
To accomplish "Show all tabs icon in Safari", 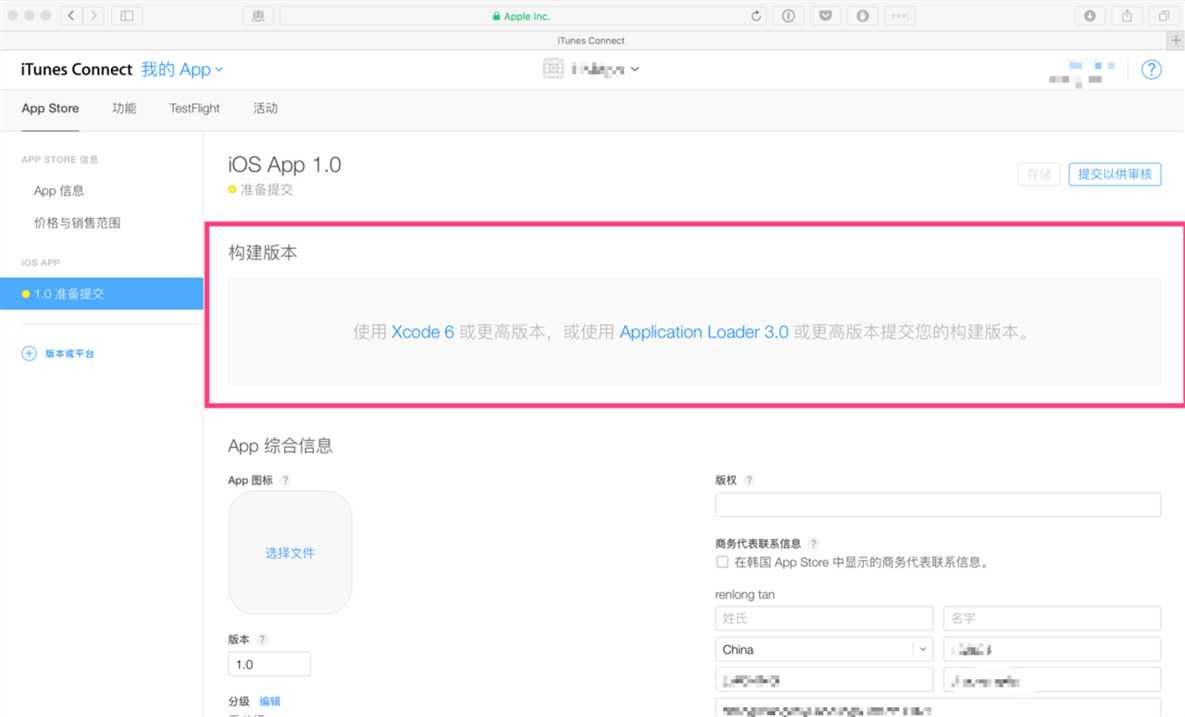I will coord(1164,16).
